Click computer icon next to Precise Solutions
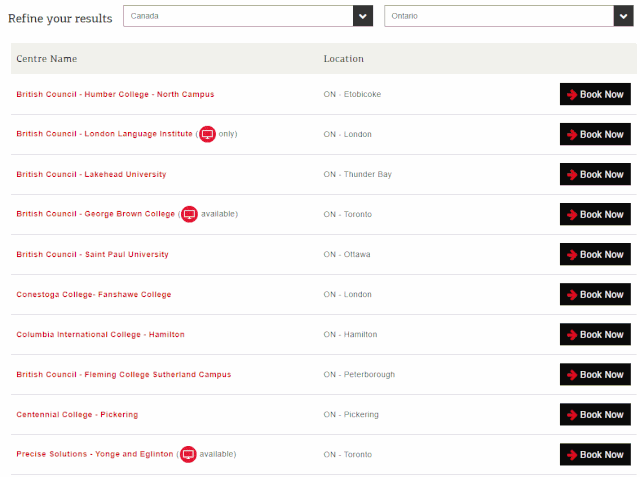Viewport: 640px width, 477px height. pyautogui.click(x=188, y=454)
